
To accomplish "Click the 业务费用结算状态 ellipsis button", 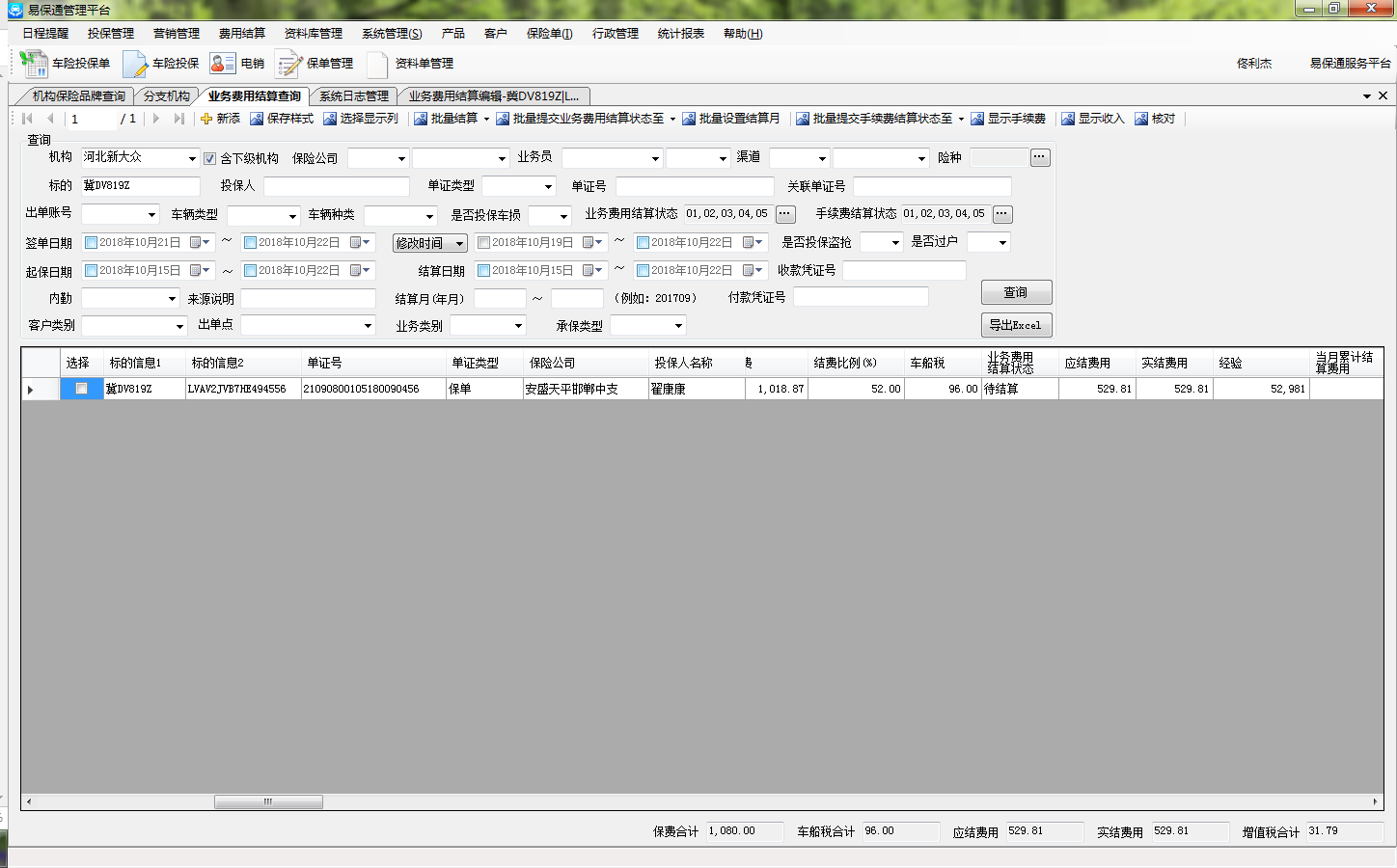I will pos(785,214).
